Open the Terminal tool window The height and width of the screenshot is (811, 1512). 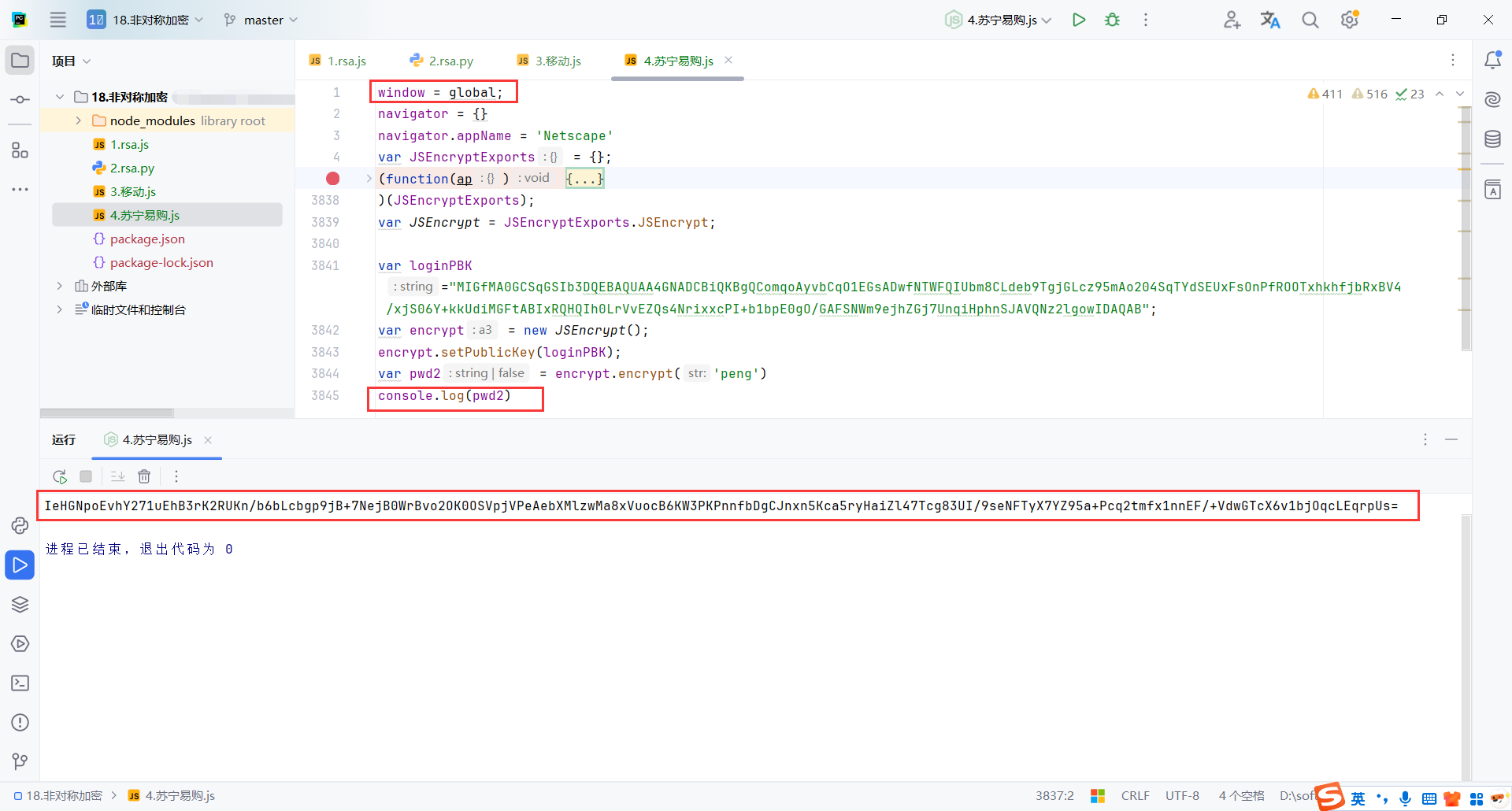20,683
